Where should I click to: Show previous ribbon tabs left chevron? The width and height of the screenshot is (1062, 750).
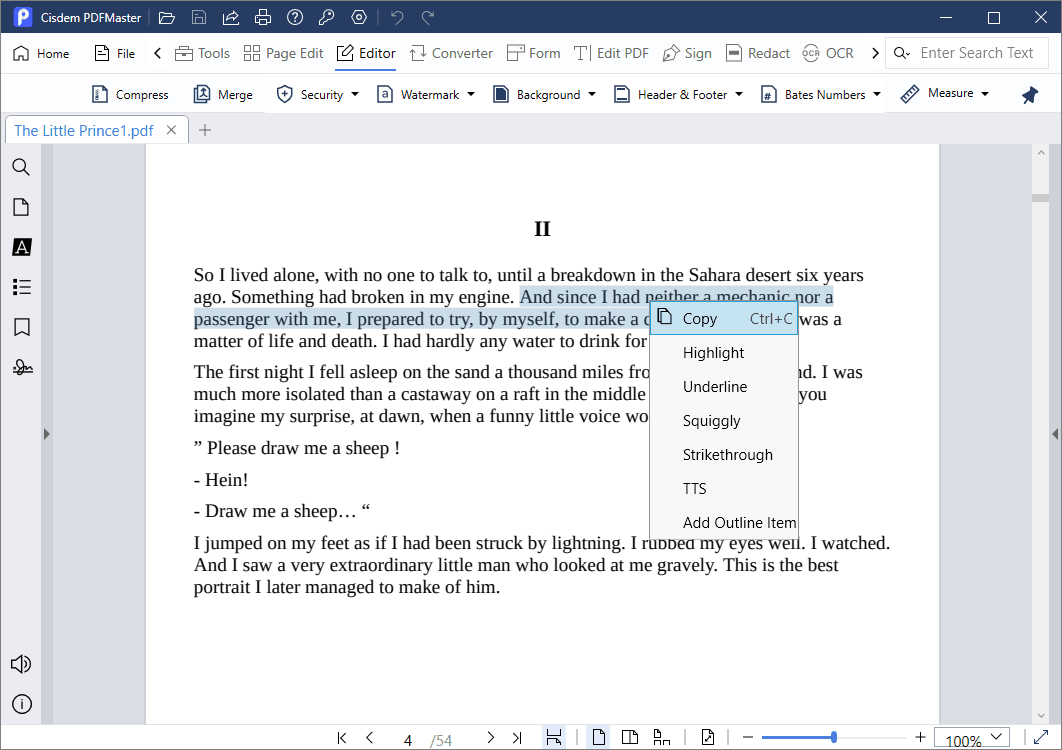click(157, 54)
